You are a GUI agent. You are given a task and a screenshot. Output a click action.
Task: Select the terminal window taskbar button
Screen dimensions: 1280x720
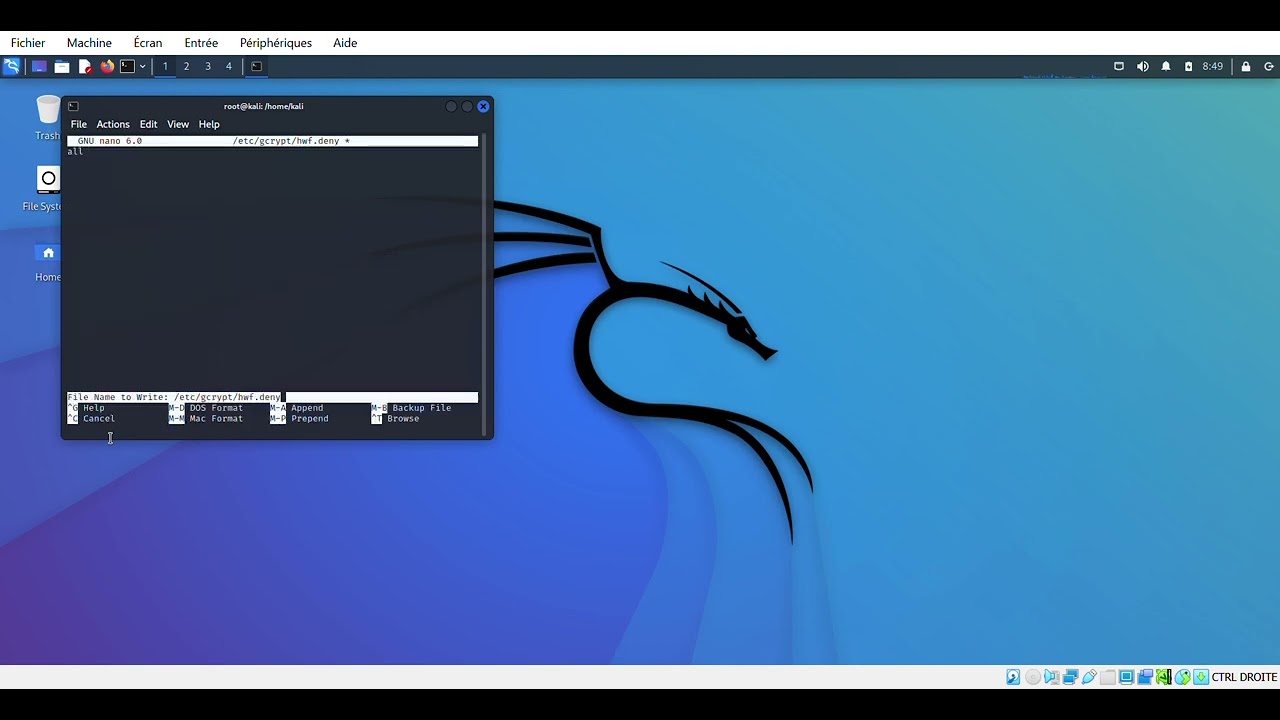256,66
